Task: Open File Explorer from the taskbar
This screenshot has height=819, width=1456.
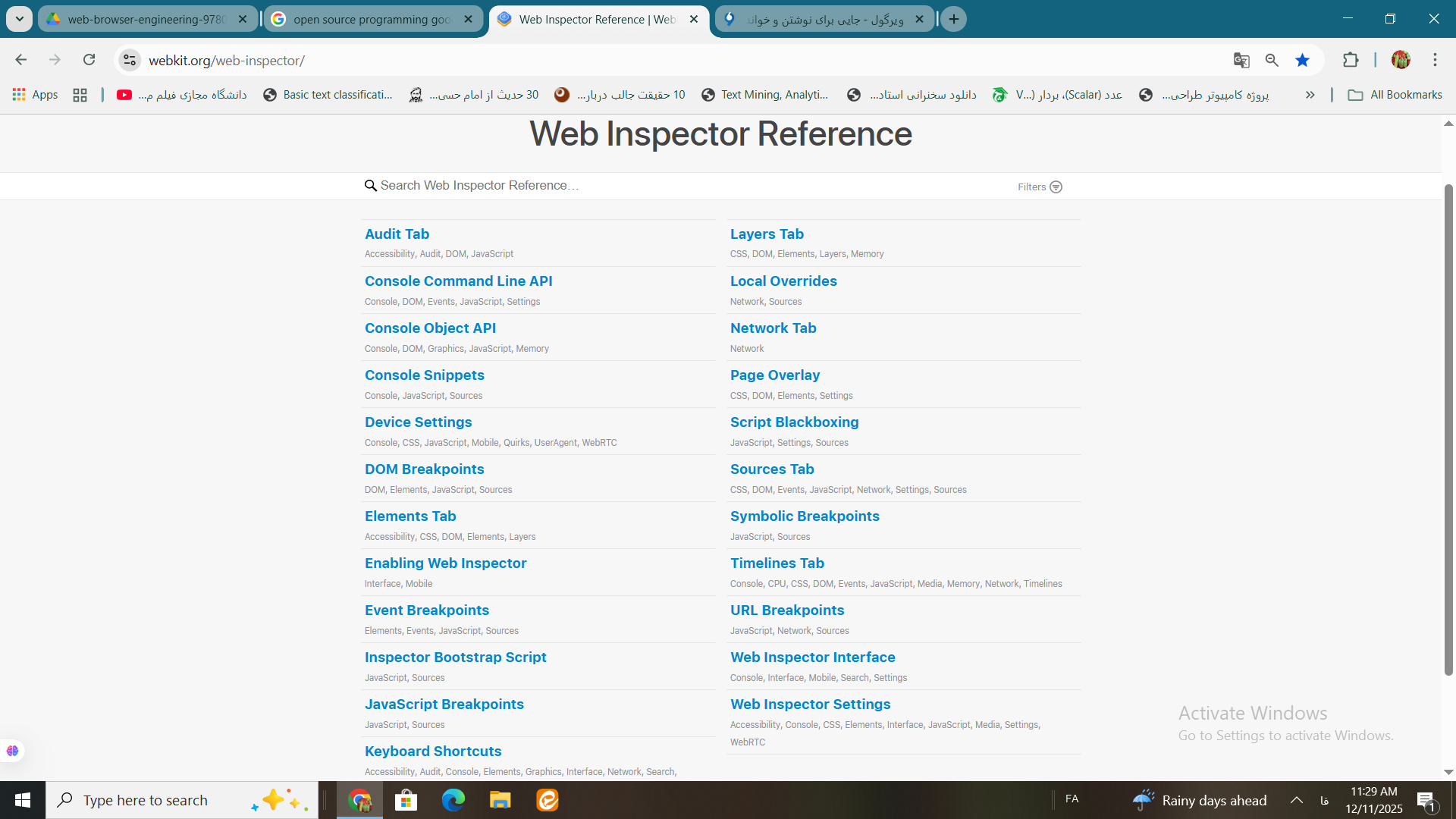Action: (500, 800)
